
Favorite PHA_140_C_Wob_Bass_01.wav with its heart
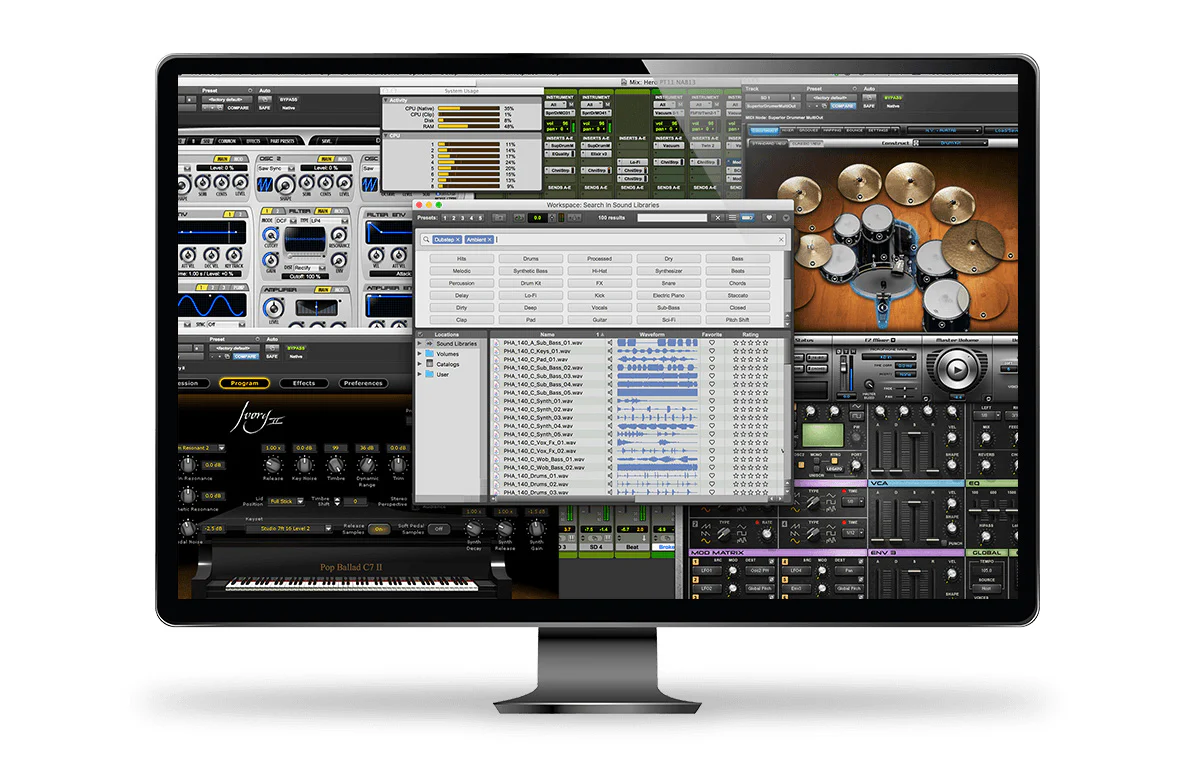coord(712,459)
